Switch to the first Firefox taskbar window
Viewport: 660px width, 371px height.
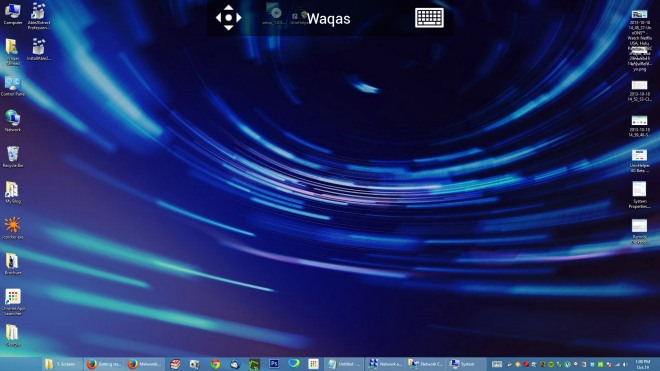pos(104,364)
